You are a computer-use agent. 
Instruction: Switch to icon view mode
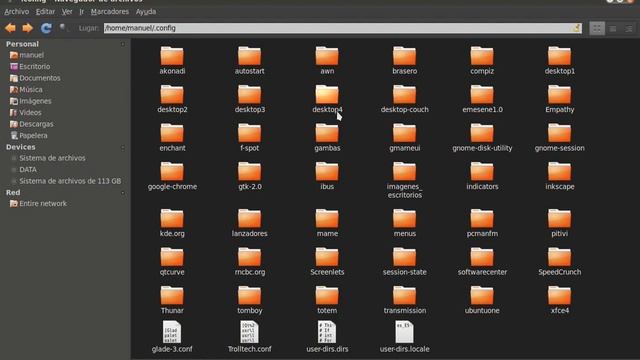tap(597, 28)
